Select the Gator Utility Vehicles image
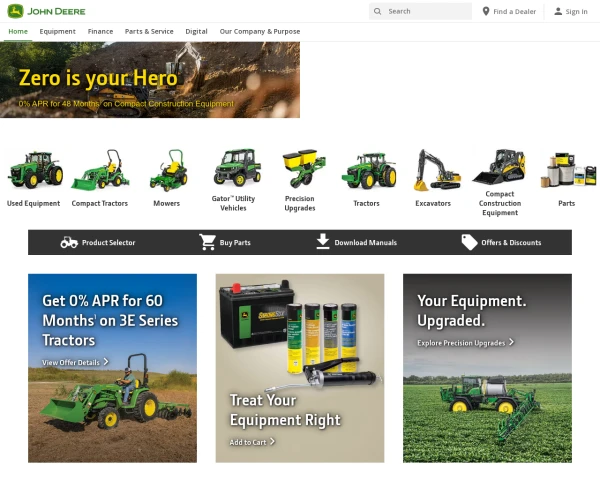The image size is (600, 480). [x=237, y=168]
